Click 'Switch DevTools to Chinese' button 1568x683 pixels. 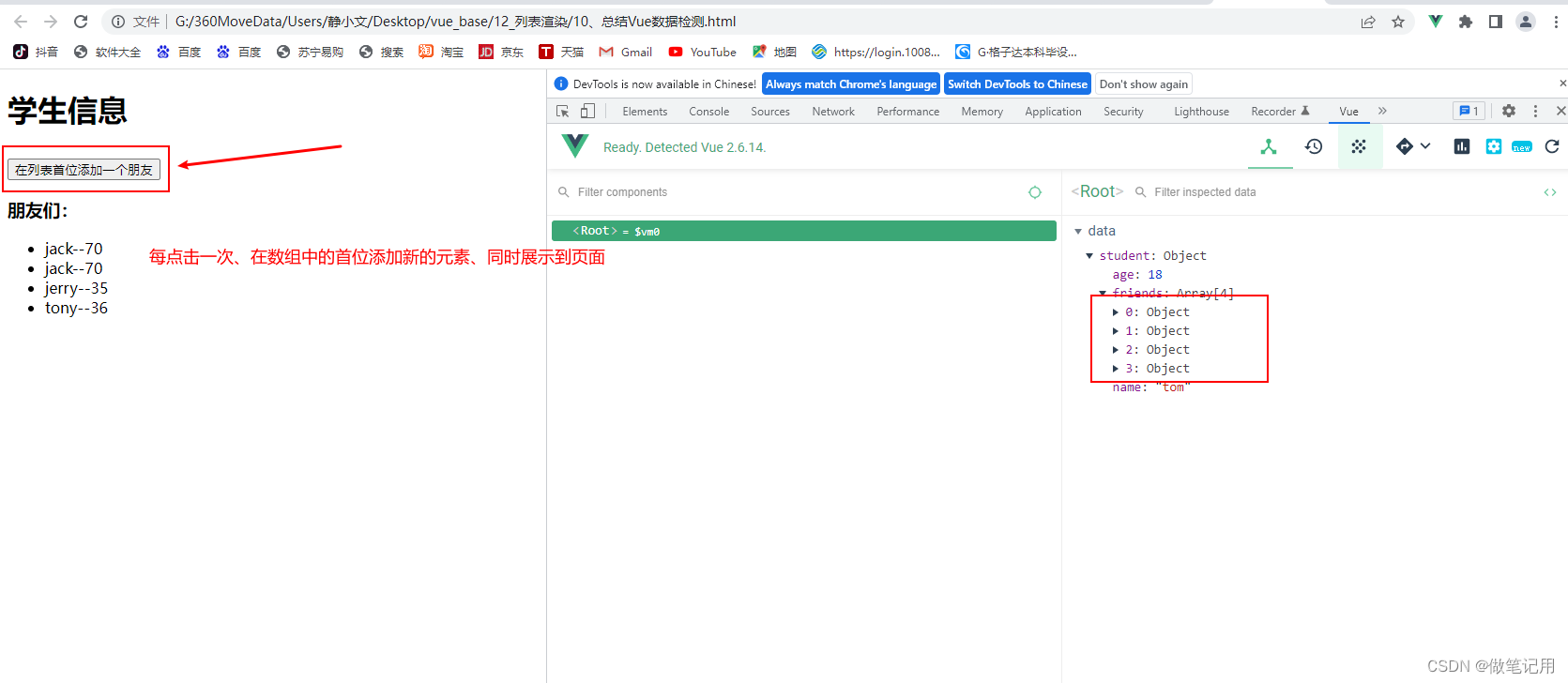click(x=1017, y=83)
